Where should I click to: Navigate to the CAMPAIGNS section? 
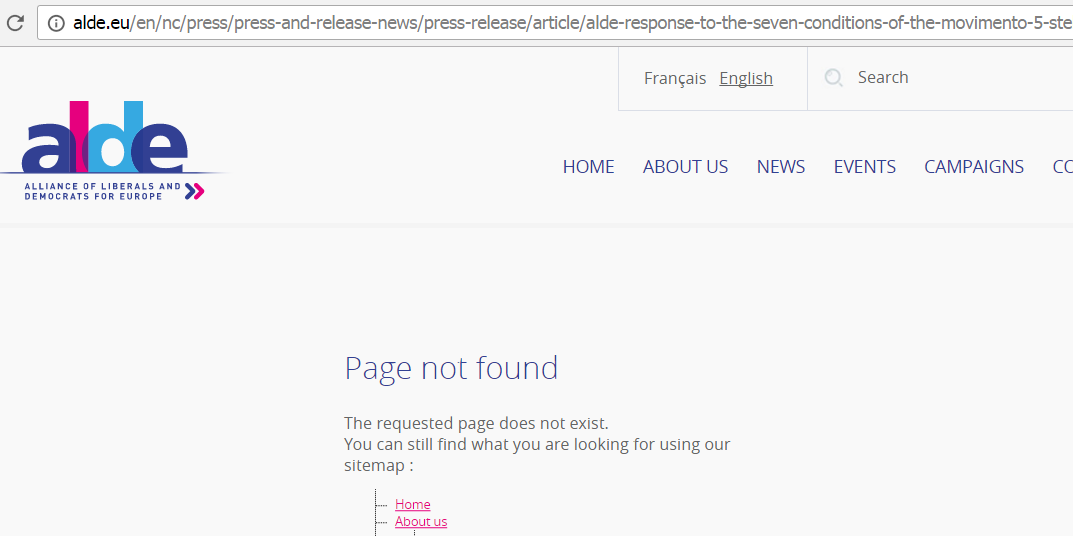973,167
